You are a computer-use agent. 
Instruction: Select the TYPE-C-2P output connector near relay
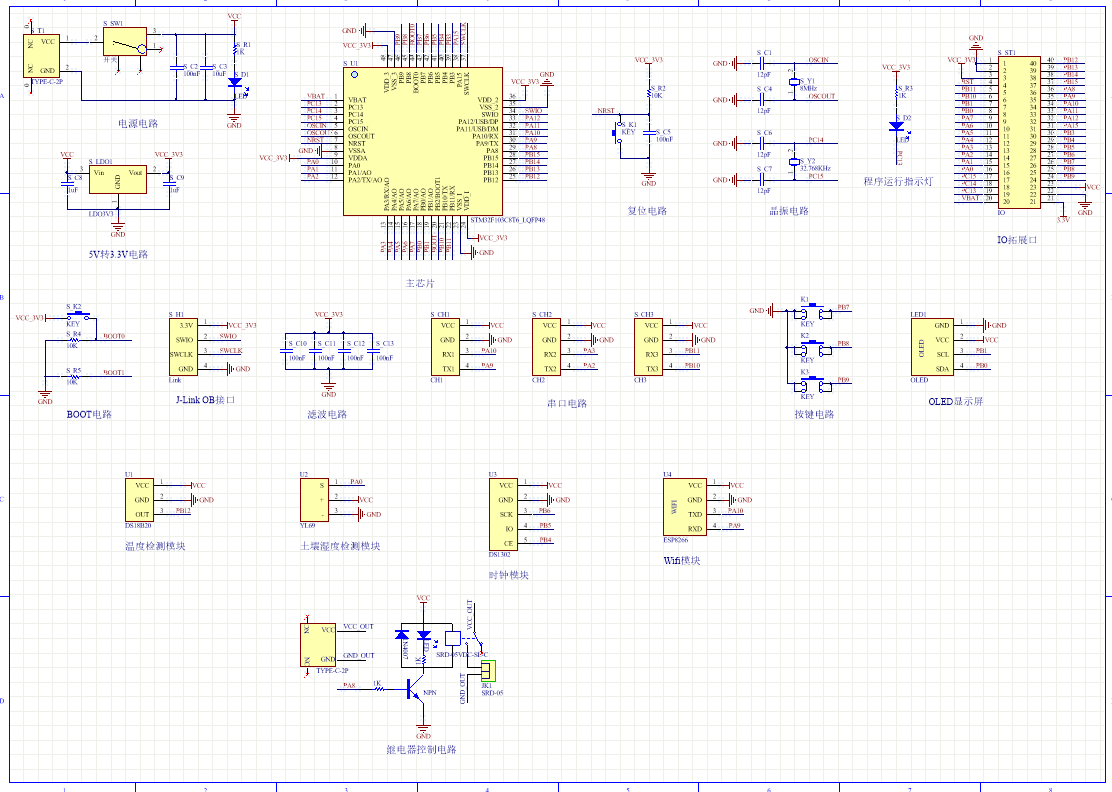318,645
